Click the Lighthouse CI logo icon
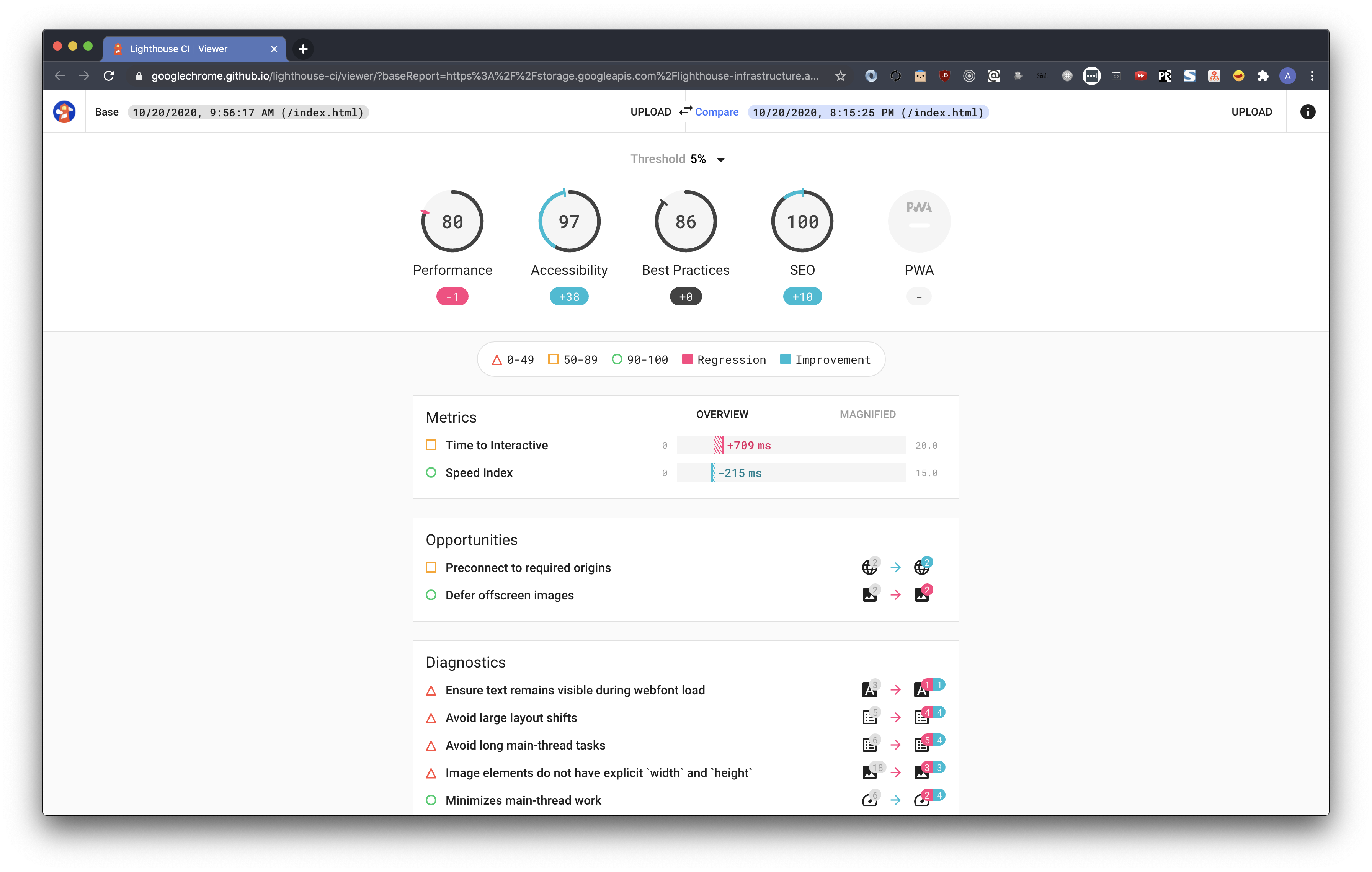The height and width of the screenshot is (872, 1372). [64, 112]
